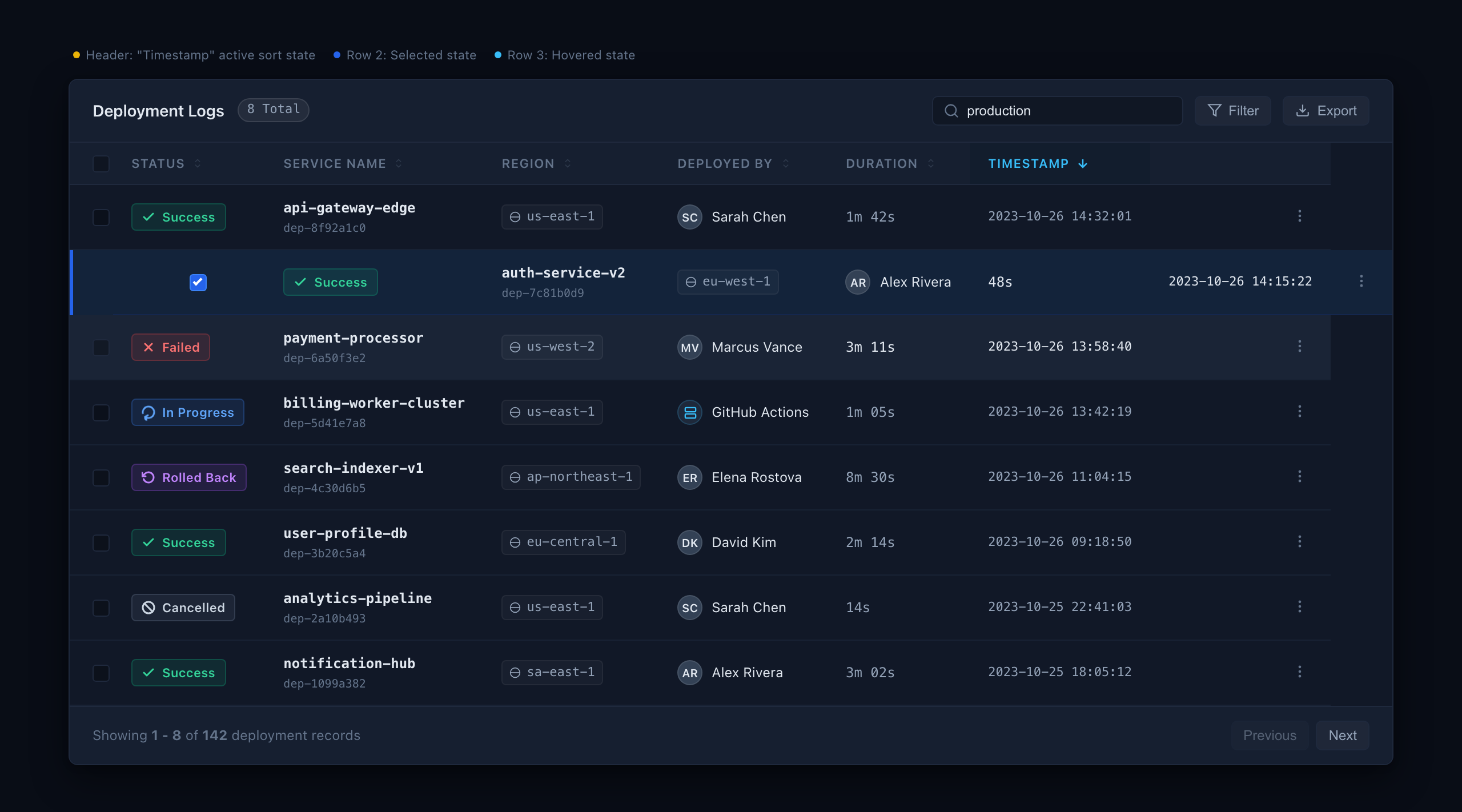Select the search-indexer-v1 row checkbox
Image resolution: width=1462 pixels, height=812 pixels.
(x=101, y=477)
